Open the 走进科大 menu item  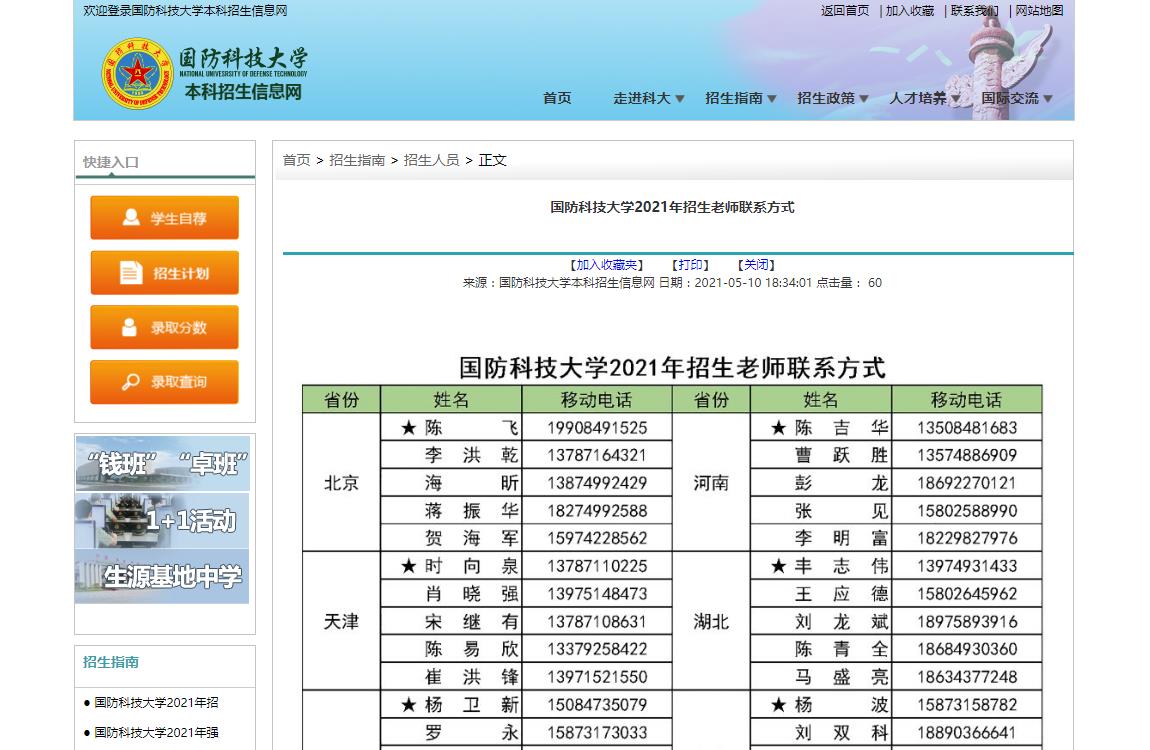tap(642, 98)
